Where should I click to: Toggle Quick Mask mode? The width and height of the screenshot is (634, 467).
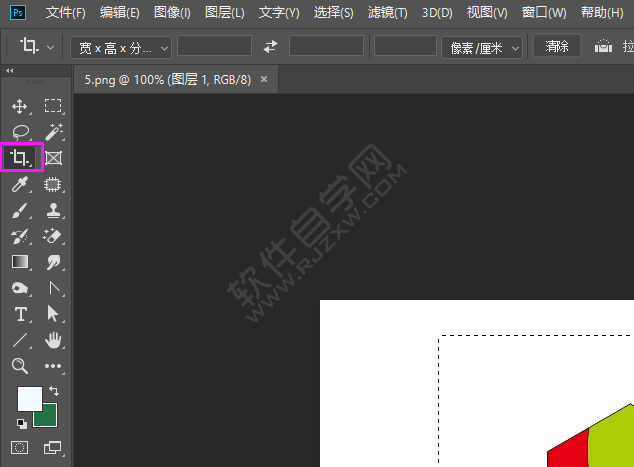tap(20, 447)
